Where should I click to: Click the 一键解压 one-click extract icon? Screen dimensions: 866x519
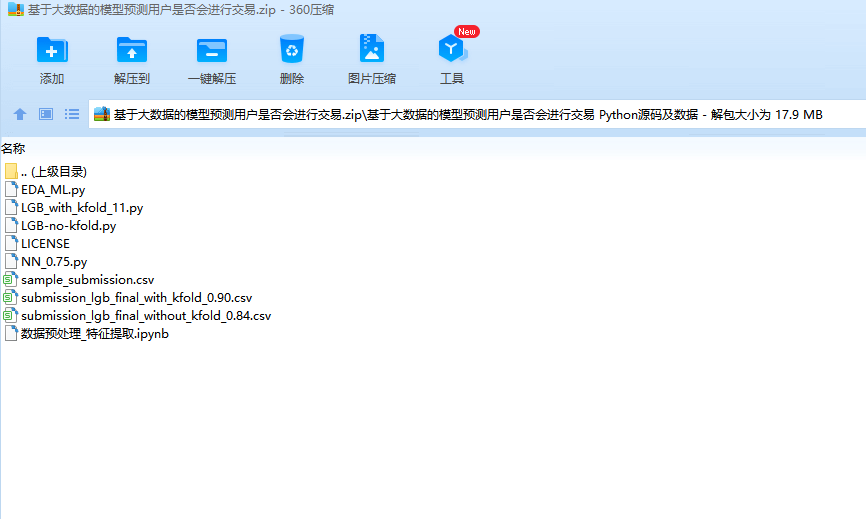coord(212,51)
